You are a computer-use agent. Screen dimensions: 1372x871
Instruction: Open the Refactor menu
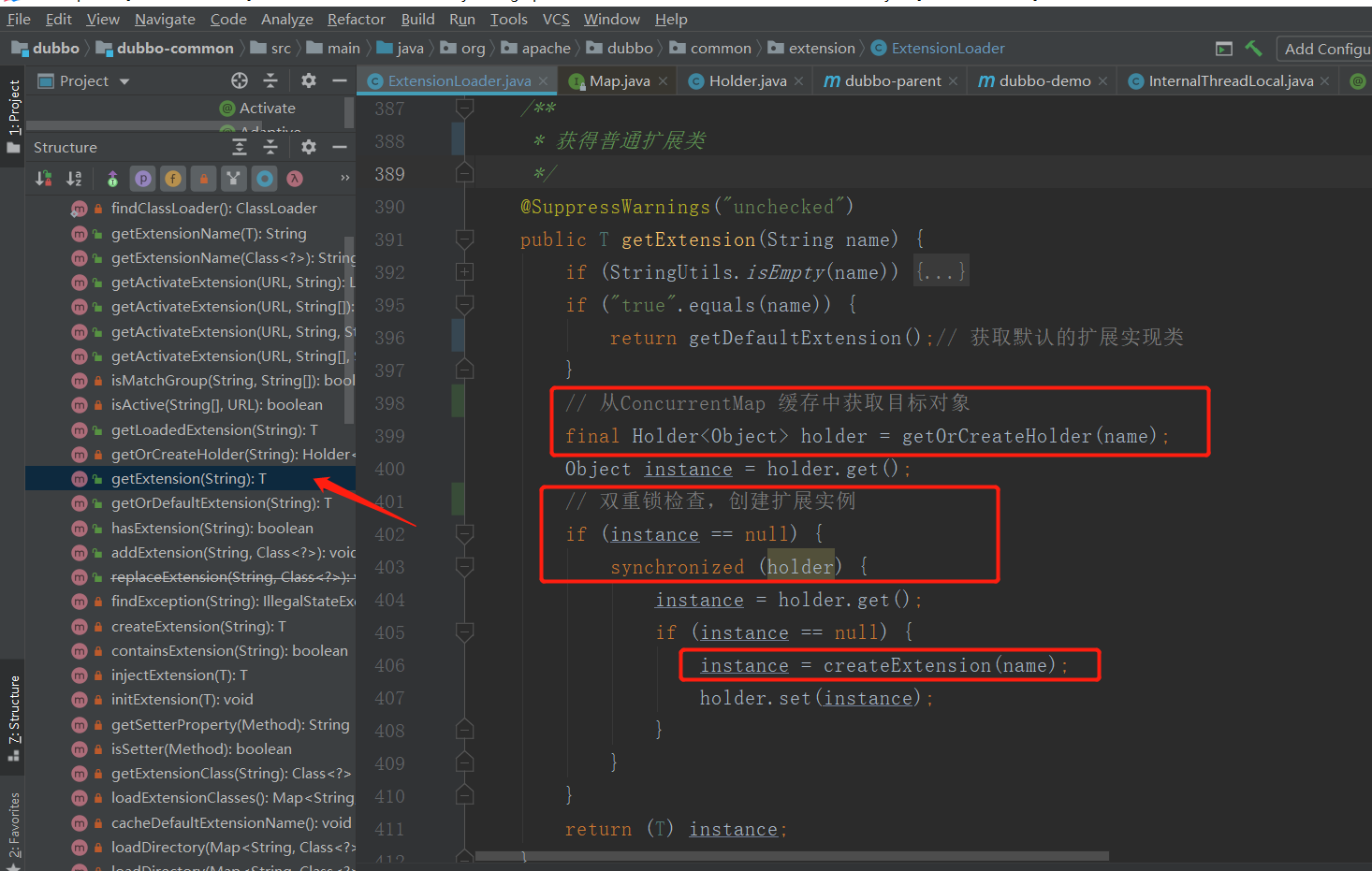(x=356, y=19)
